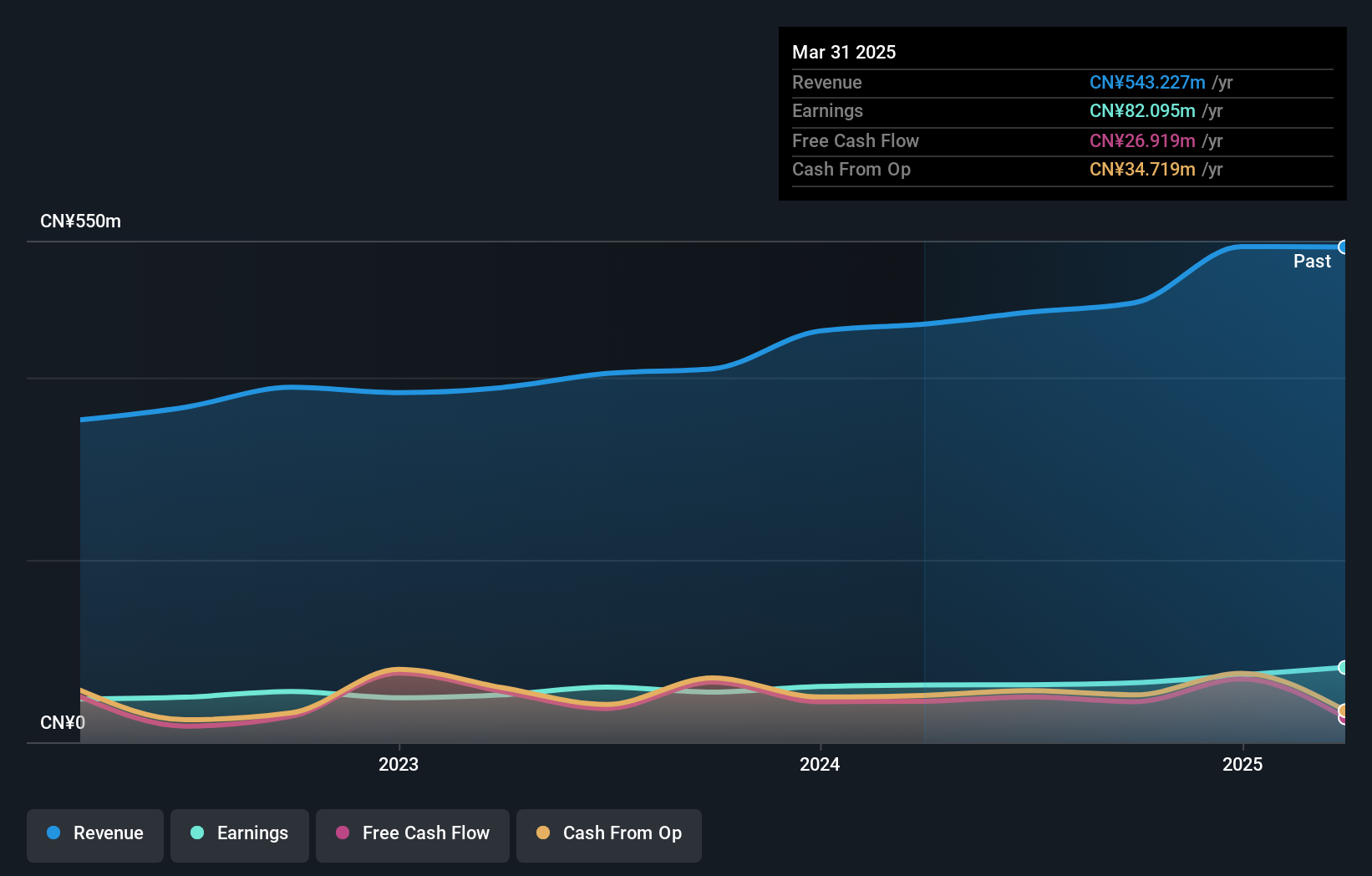Viewport: 1372px width, 876px height.
Task: Click the 2023 x-axis label
Action: [399, 764]
